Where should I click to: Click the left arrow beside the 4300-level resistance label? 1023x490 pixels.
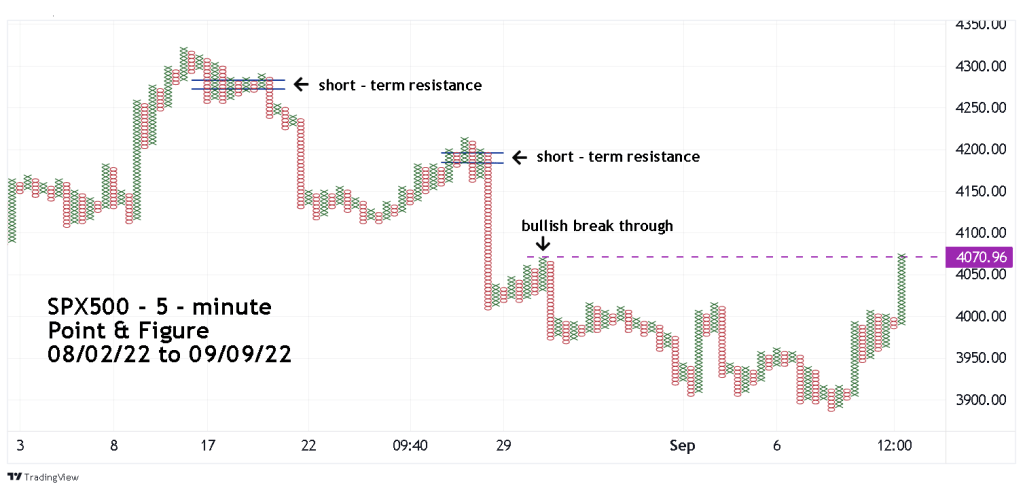pos(300,85)
